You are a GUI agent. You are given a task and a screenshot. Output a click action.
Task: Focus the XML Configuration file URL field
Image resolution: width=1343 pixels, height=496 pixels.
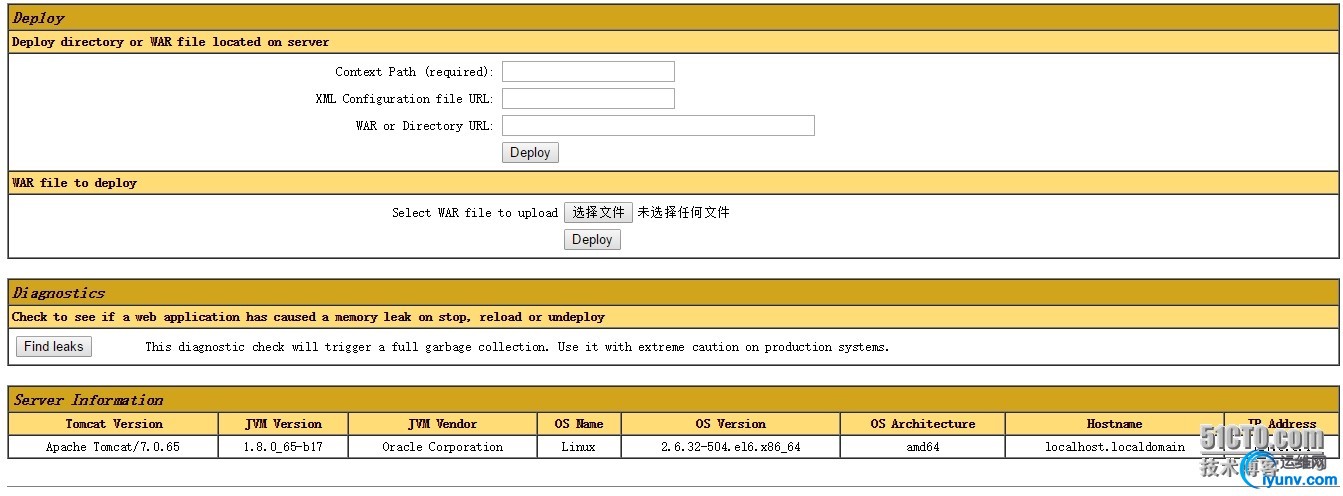click(588, 99)
